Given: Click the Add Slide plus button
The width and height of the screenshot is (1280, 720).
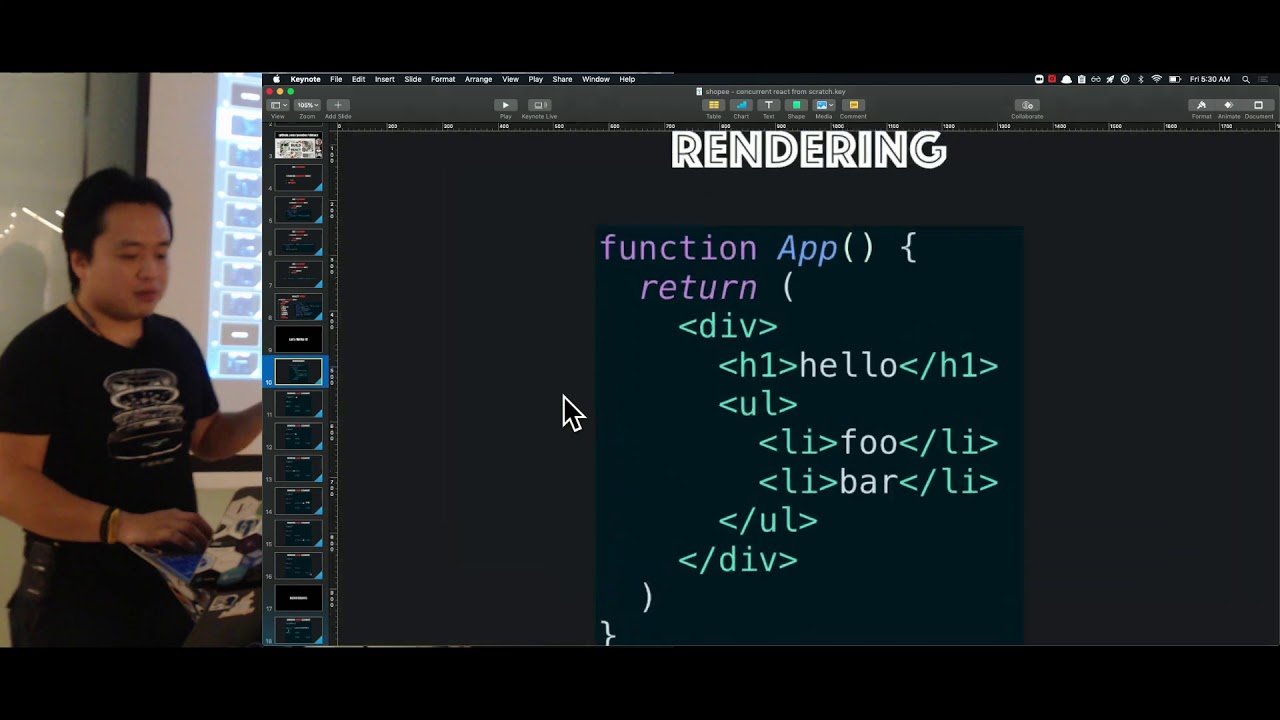Looking at the screenshot, I should point(338,105).
